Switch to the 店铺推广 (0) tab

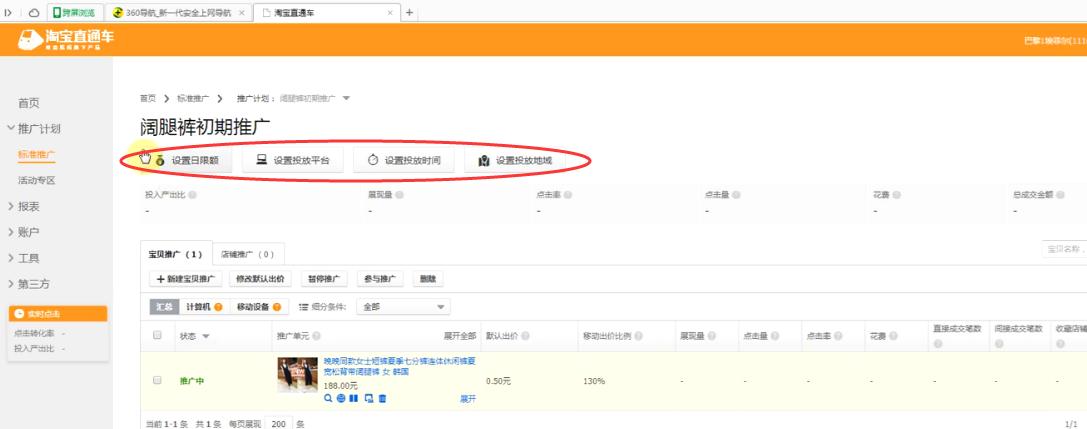[x=247, y=254]
